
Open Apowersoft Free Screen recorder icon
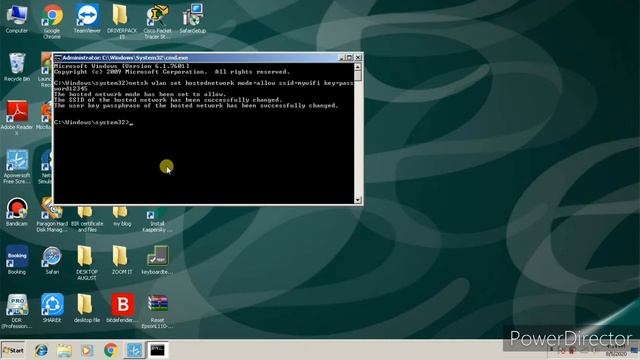[x=17, y=167]
